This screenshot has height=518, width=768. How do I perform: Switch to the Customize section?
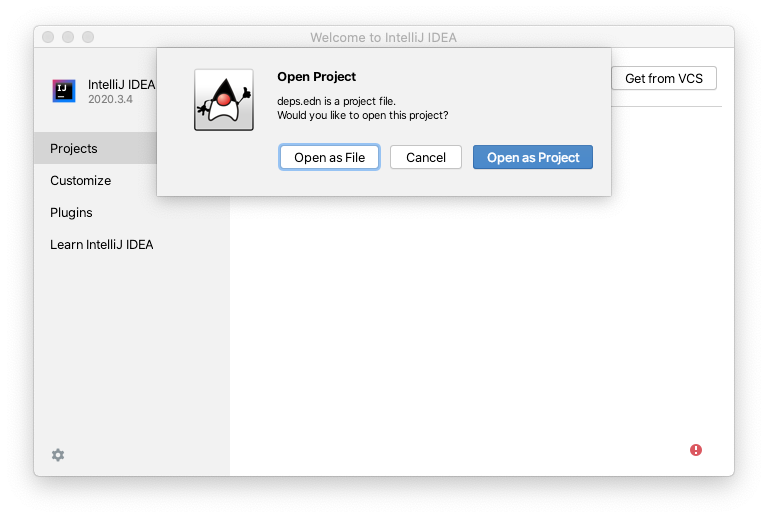[80, 181]
